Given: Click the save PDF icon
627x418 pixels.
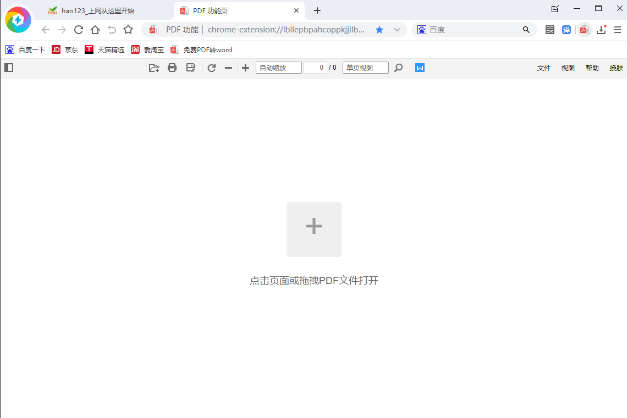Looking at the screenshot, I should tap(191, 68).
